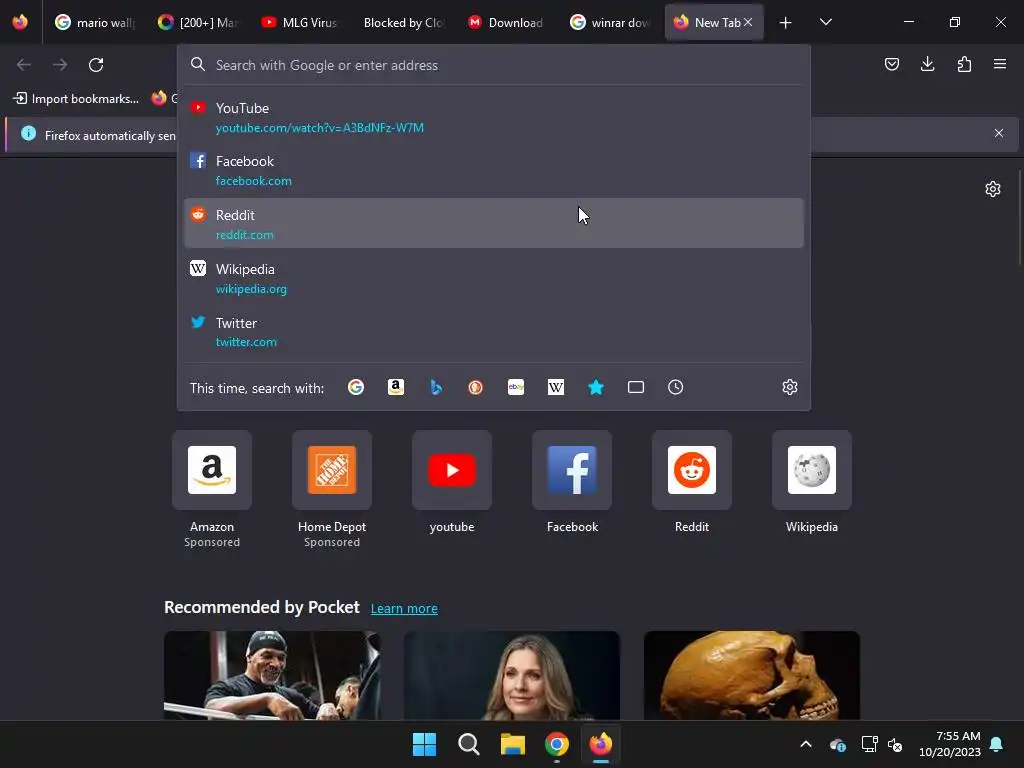This screenshot has width=1024, height=768.
Task: Search bookmarks using the star icon
Action: [596, 387]
